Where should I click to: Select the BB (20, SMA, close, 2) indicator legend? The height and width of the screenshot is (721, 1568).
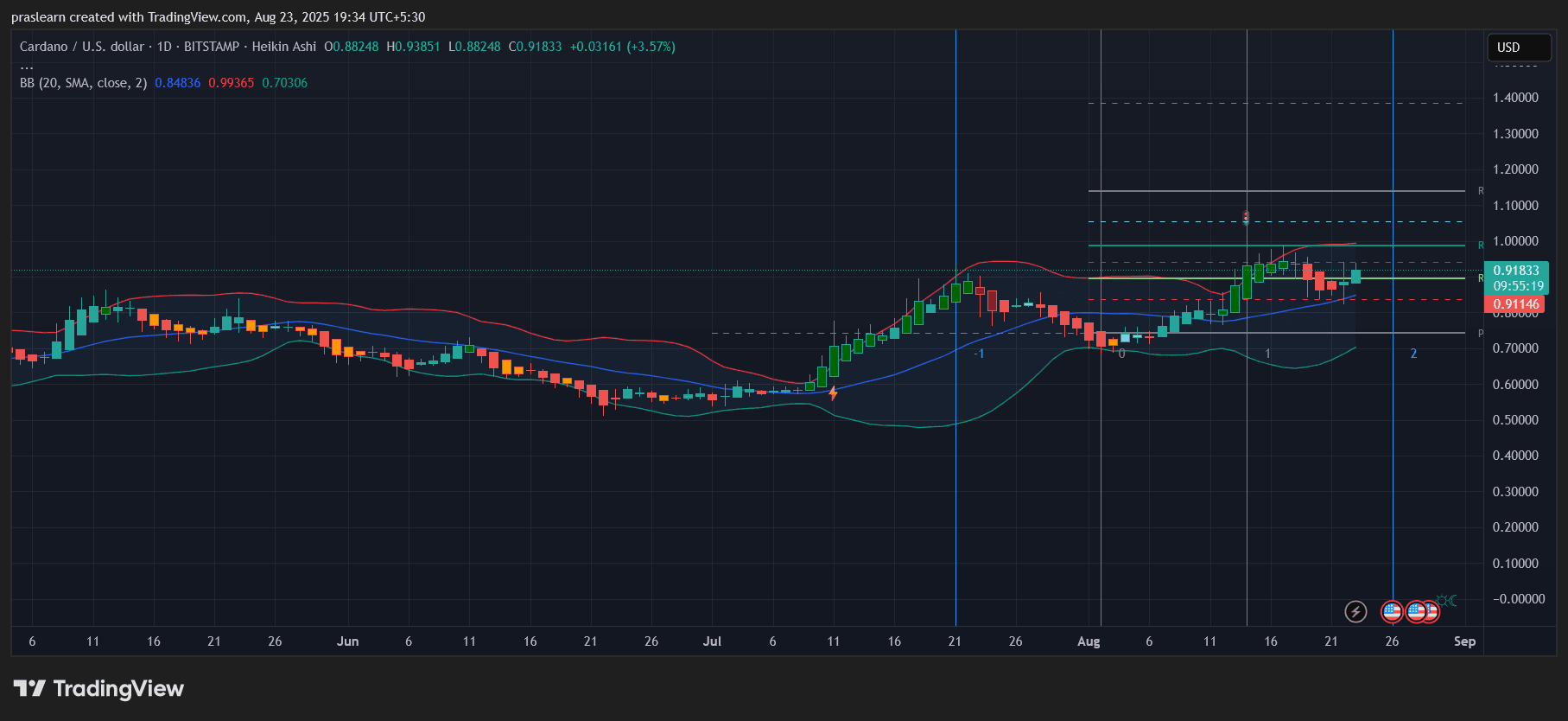pyautogui.click(x=84, y=83)
